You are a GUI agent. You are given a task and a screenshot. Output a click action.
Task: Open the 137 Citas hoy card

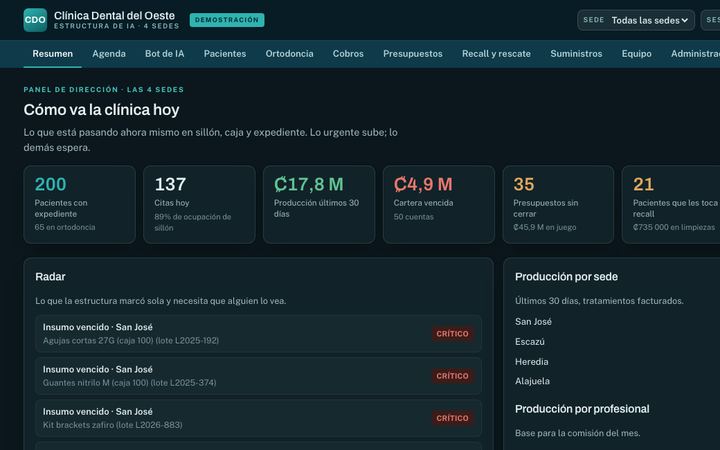click(199, 204)
